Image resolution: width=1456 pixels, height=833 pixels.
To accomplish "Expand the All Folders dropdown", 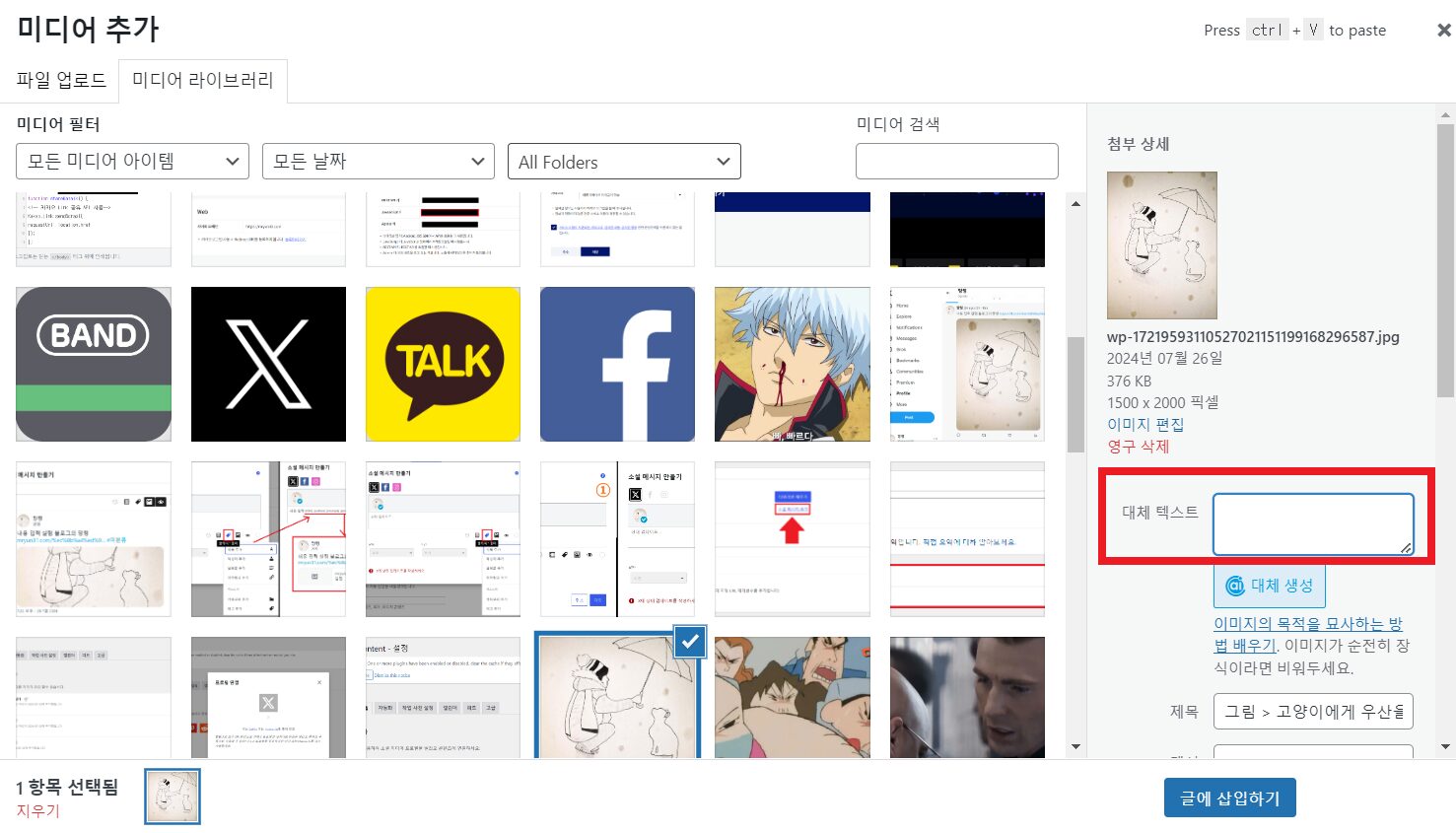I will point(623,162).
